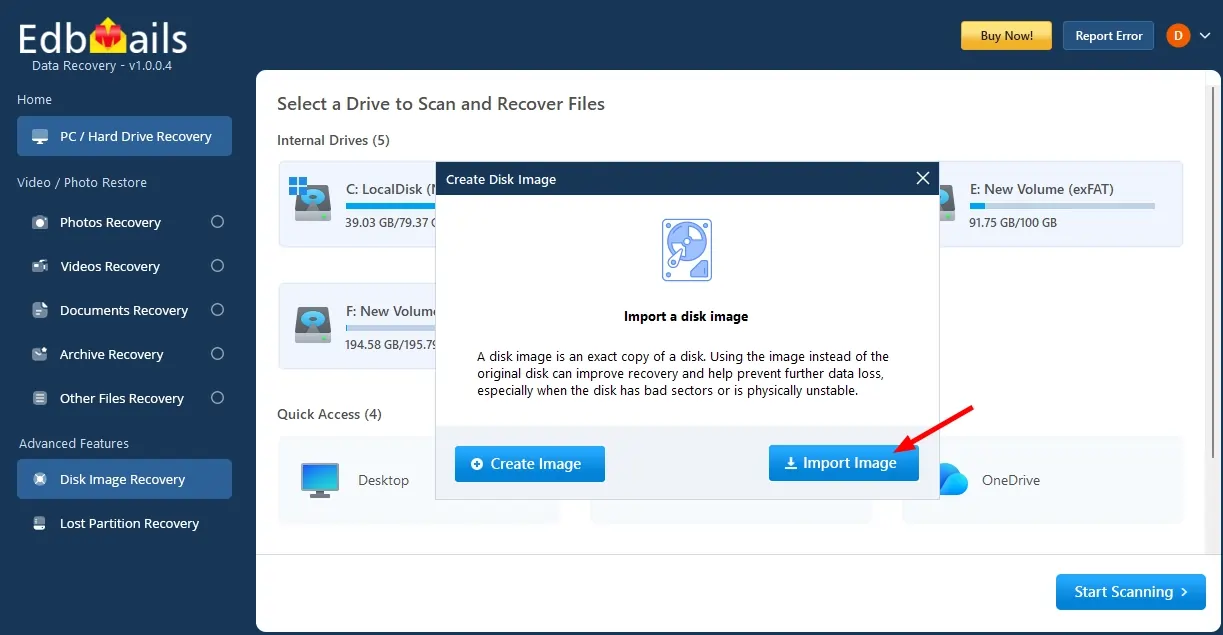Toggle the Videos Recovery radio circle
This screenshot has width=1223, height=635.
pyautogui.click(x=217, y=266)
